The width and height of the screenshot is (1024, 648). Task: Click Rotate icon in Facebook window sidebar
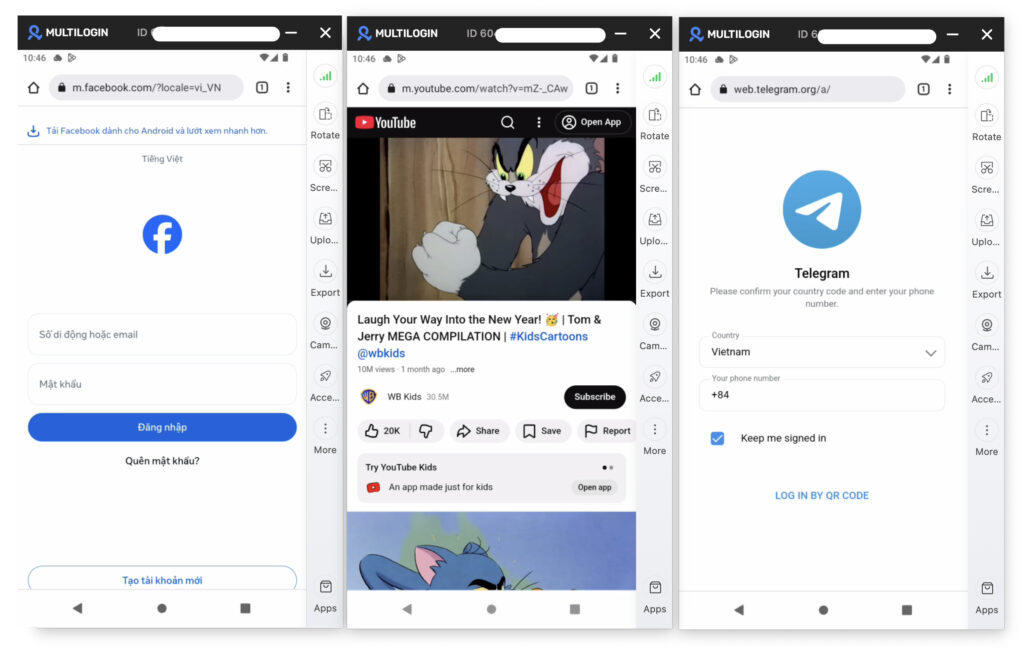(325, 114)
